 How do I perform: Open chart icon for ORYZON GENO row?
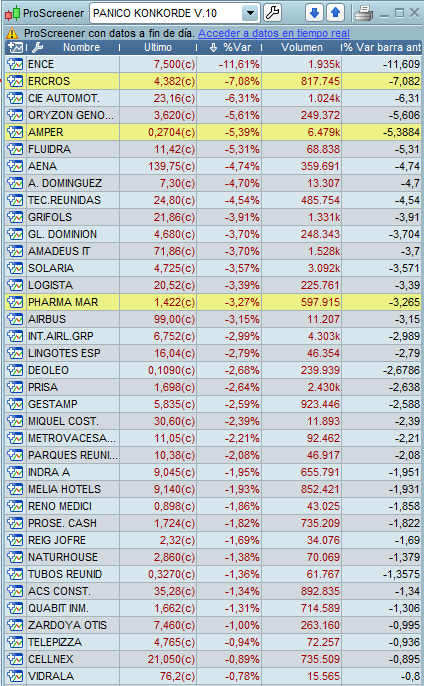tap(15, 116)
